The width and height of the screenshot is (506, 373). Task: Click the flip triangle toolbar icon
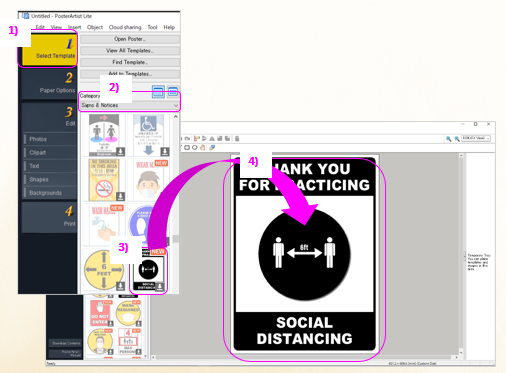(211, 138)
